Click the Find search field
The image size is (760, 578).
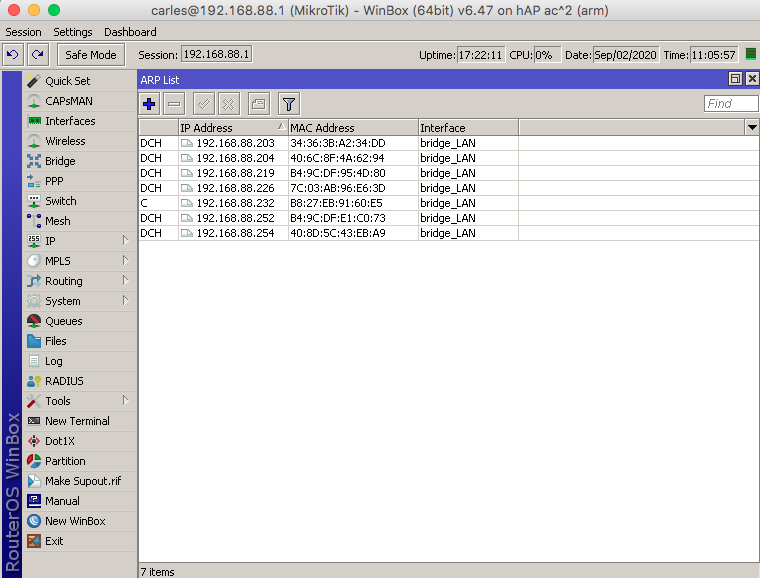731,103
